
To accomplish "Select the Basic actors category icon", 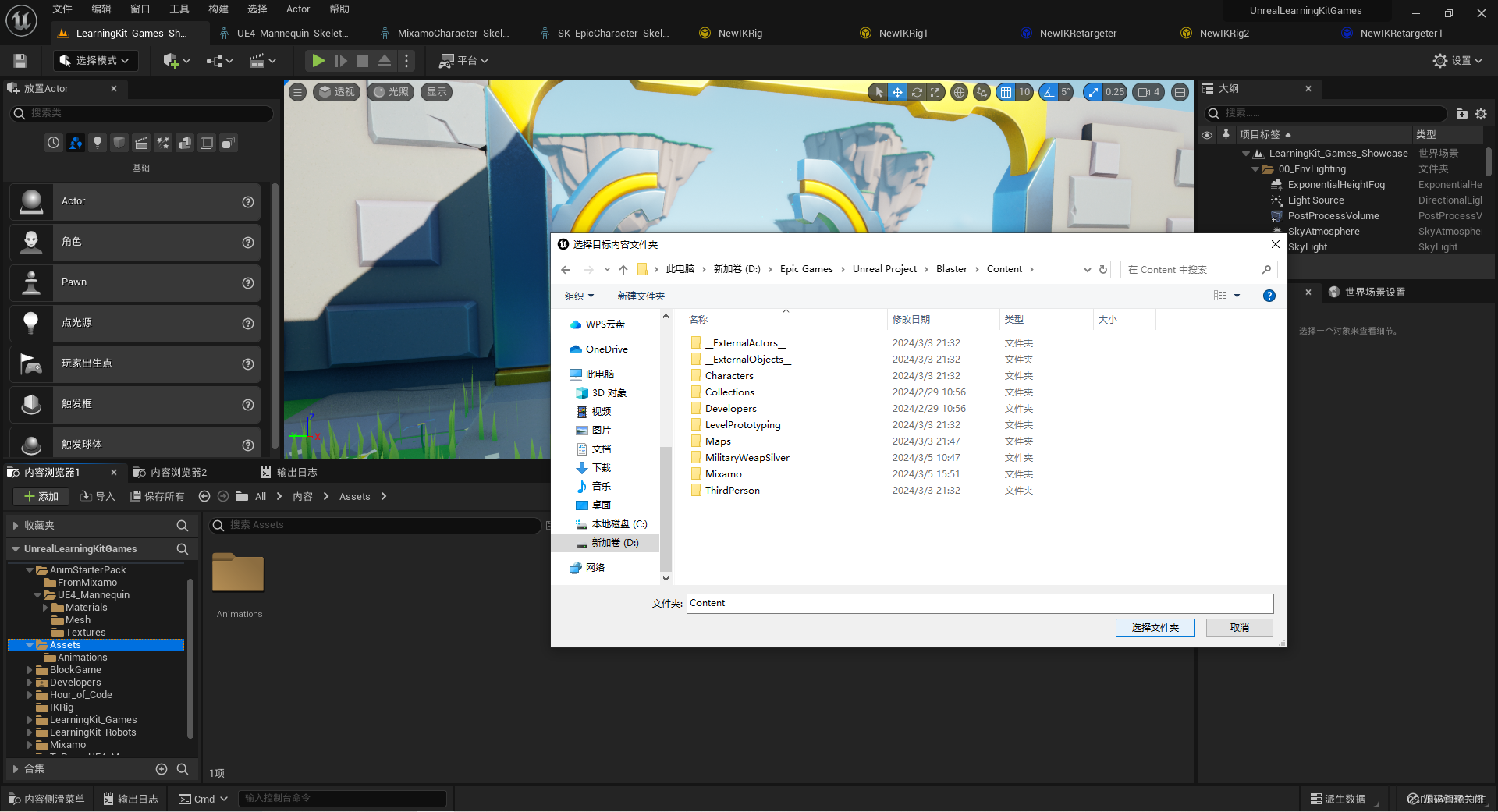I will pyautogui.click(x=76, y=143).
